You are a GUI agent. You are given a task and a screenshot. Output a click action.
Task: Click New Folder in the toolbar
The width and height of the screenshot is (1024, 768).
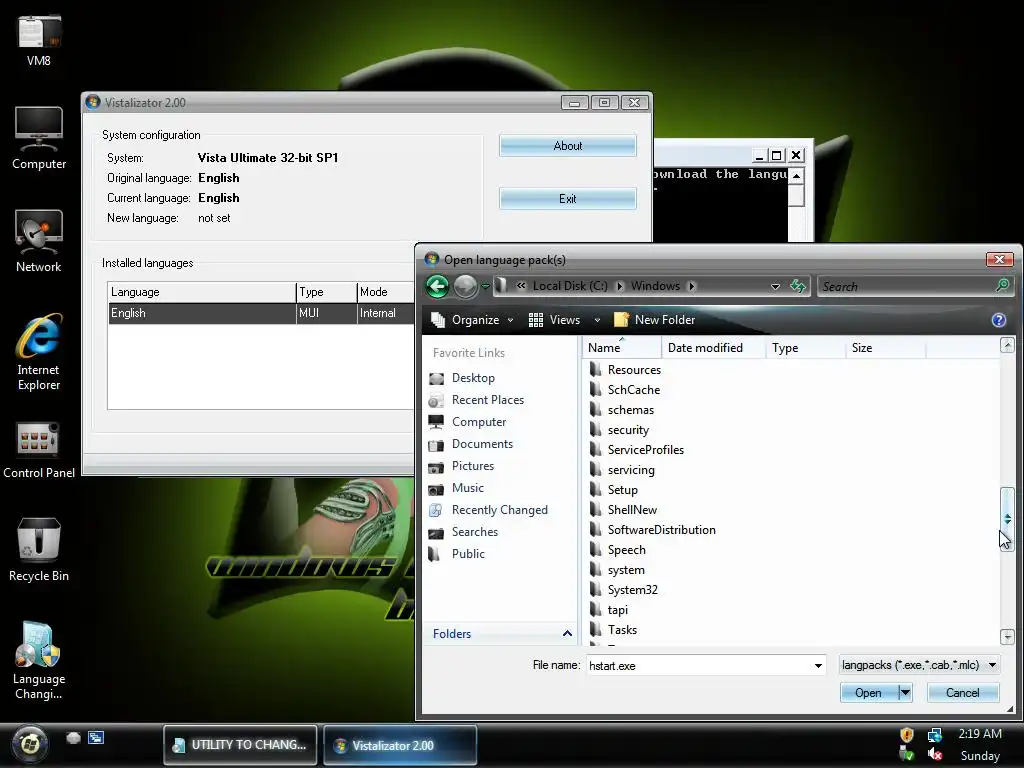coord(654,320)
